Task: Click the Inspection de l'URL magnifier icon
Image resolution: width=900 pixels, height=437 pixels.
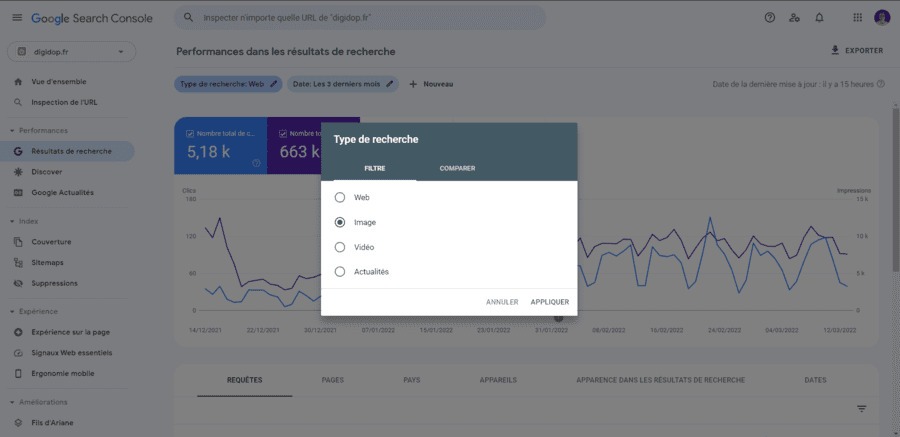Action: click(18, 103)
